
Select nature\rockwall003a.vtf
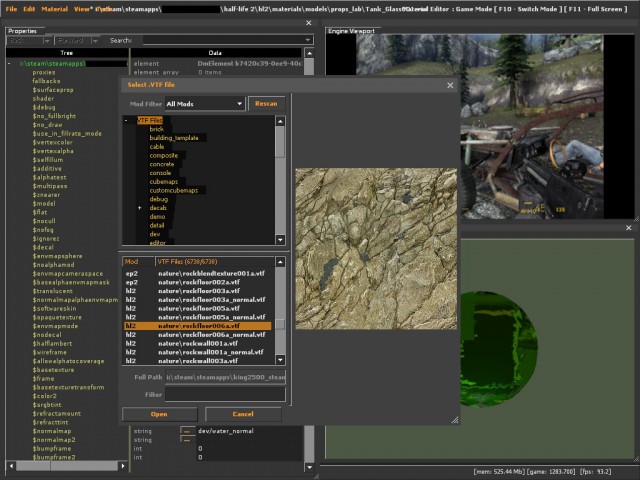[x=198, y=361]
